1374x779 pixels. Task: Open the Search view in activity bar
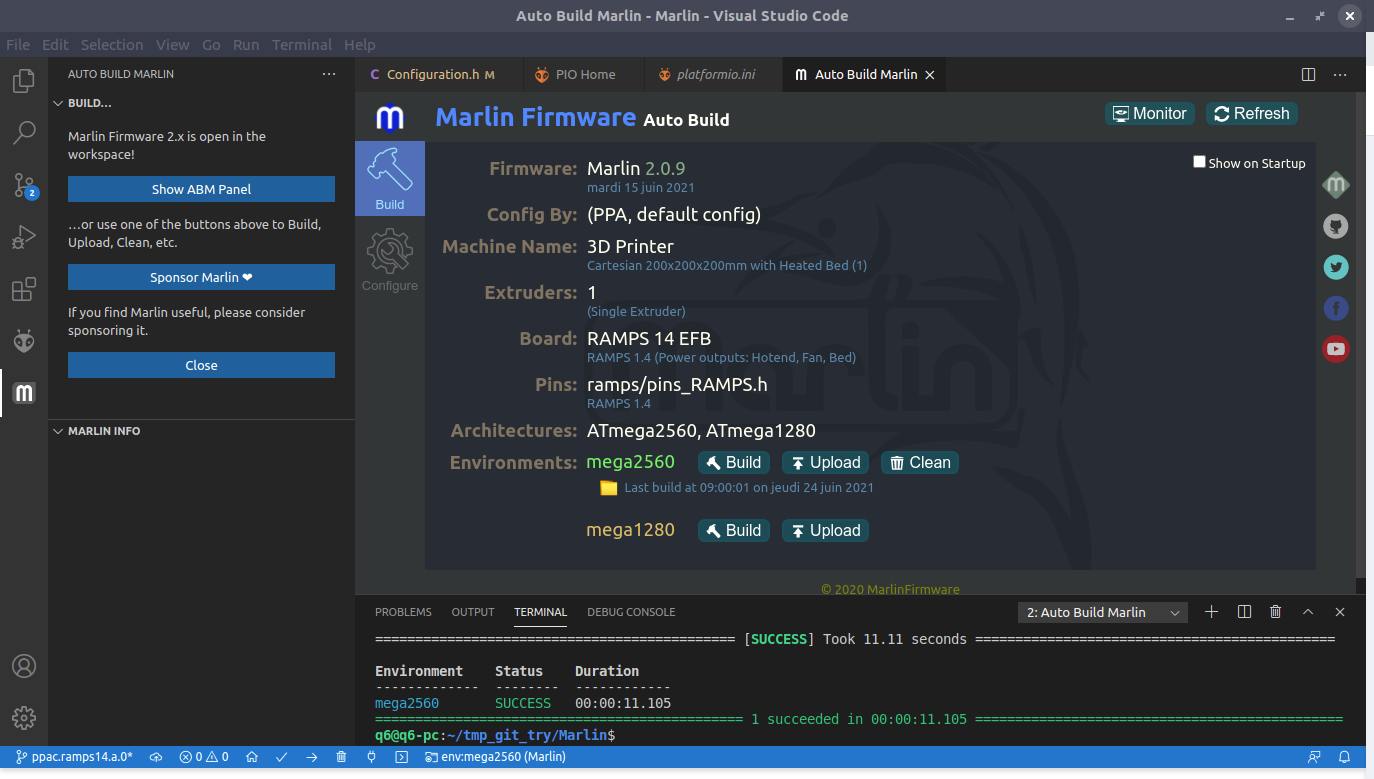(24, 132)
